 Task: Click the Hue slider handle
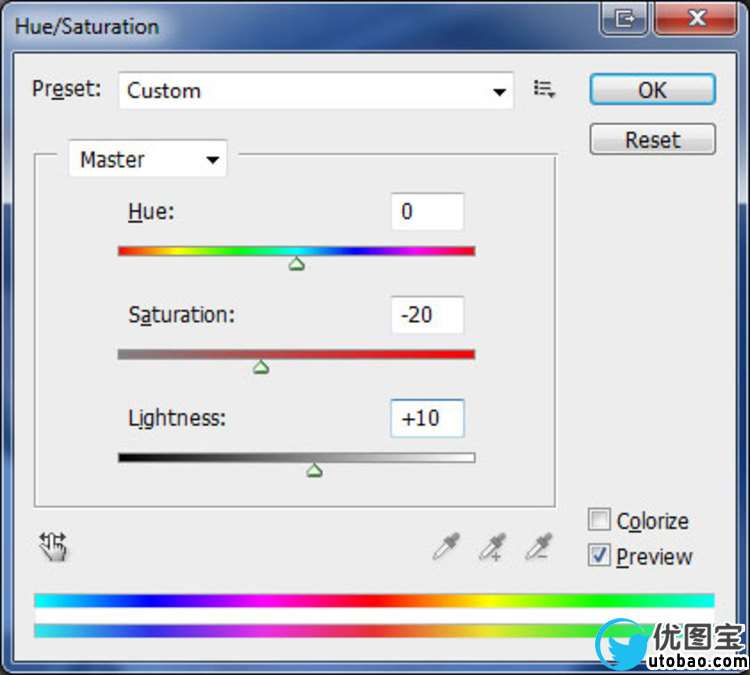(x=297, y=264)
